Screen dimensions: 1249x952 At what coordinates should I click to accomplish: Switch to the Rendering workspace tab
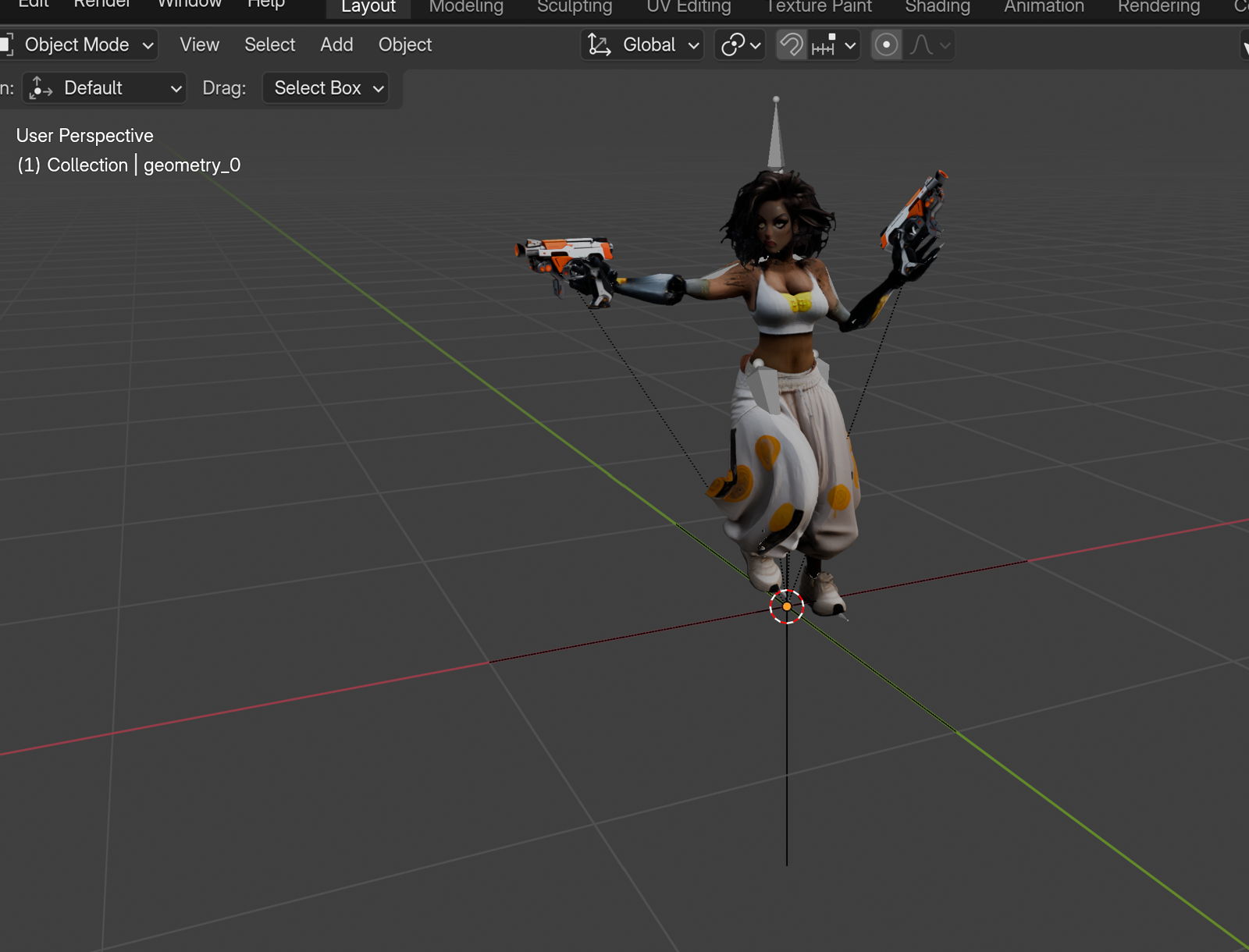(x=1158, y=7)
